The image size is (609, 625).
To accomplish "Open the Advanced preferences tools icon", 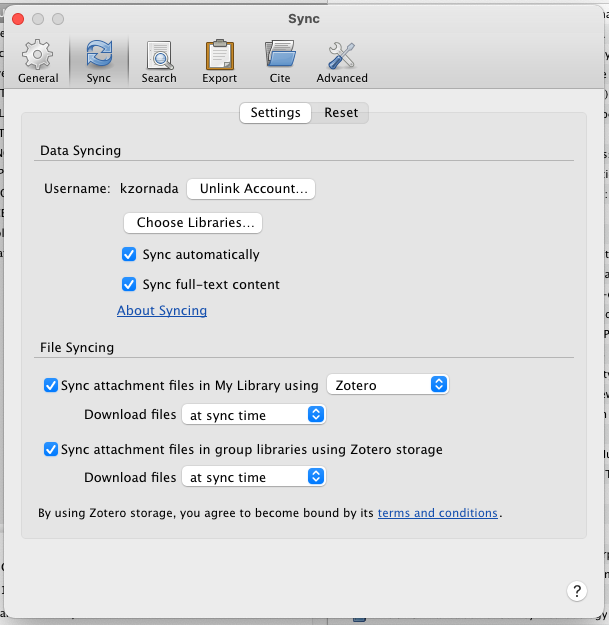I will click(342, 61).
